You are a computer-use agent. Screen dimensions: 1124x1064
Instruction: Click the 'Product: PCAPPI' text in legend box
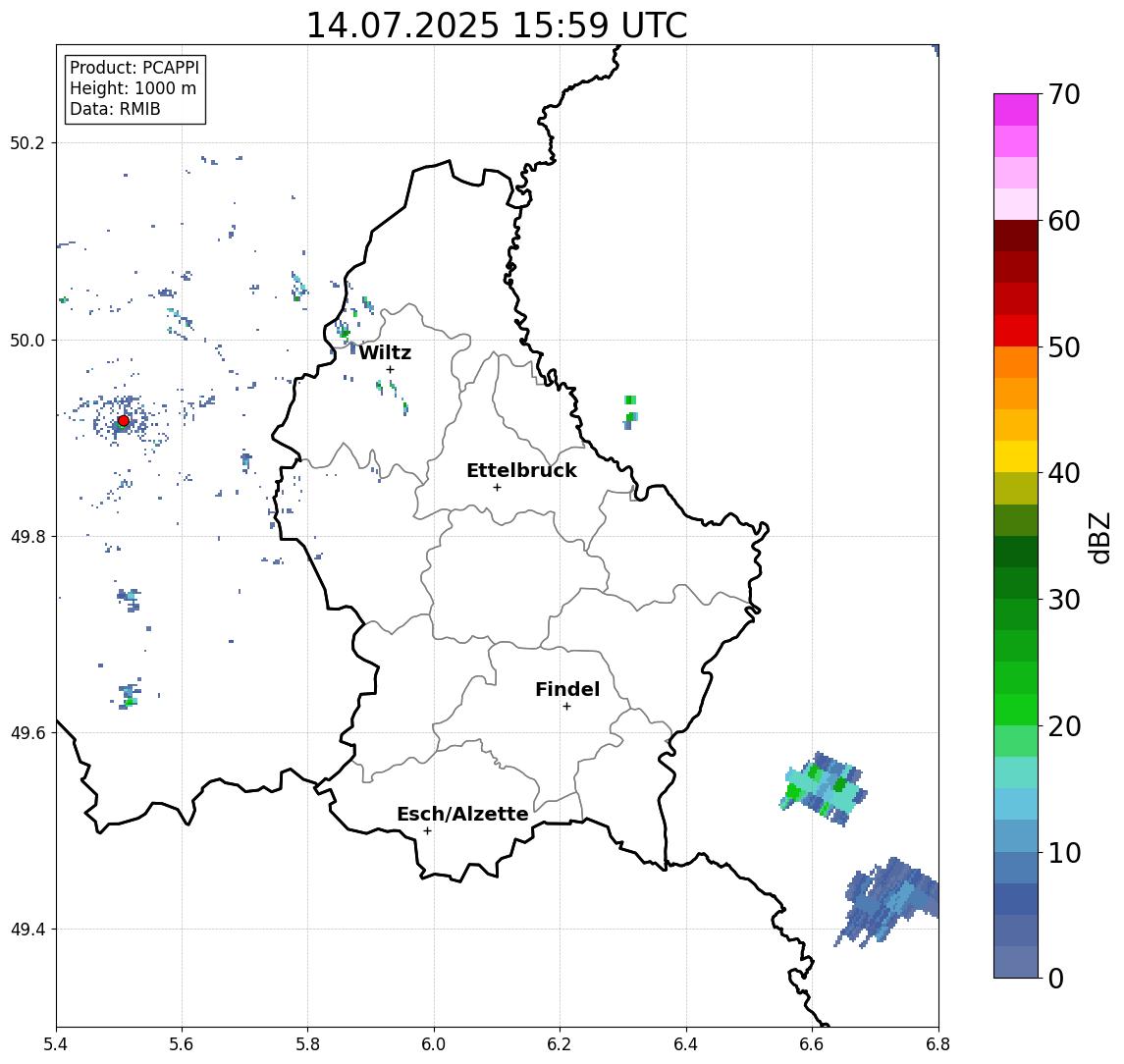click(x=134, y=68)
